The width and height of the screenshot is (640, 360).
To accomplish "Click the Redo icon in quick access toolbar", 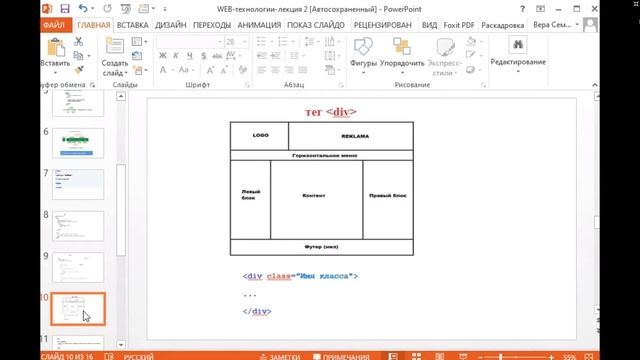I will click(107, 9).
